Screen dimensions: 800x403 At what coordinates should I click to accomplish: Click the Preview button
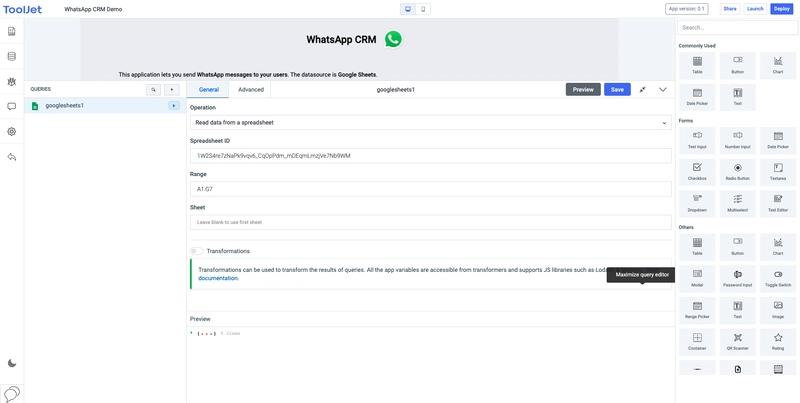click(583, 89)
